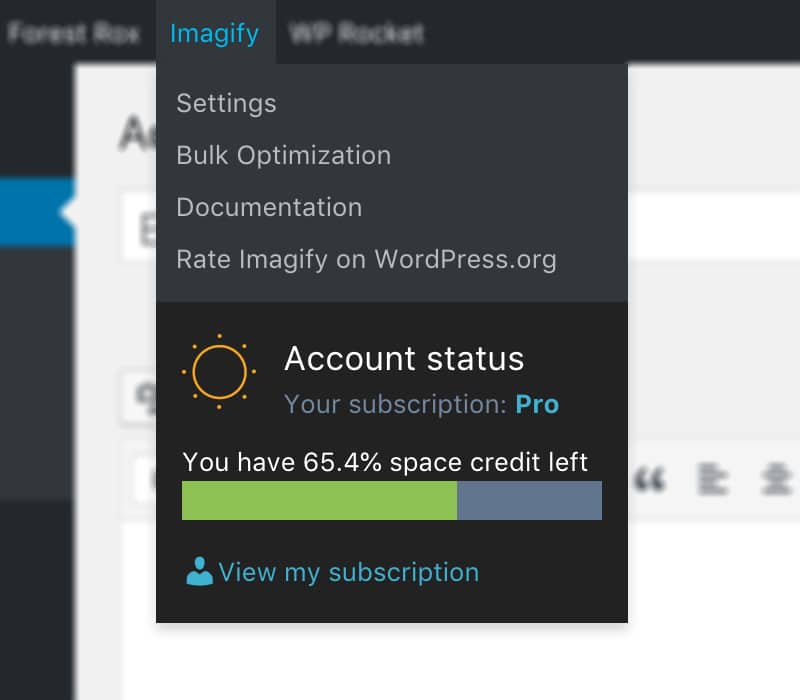
Task: Click the 65.4% space credit left text
Action: click(x=385, y=462)
